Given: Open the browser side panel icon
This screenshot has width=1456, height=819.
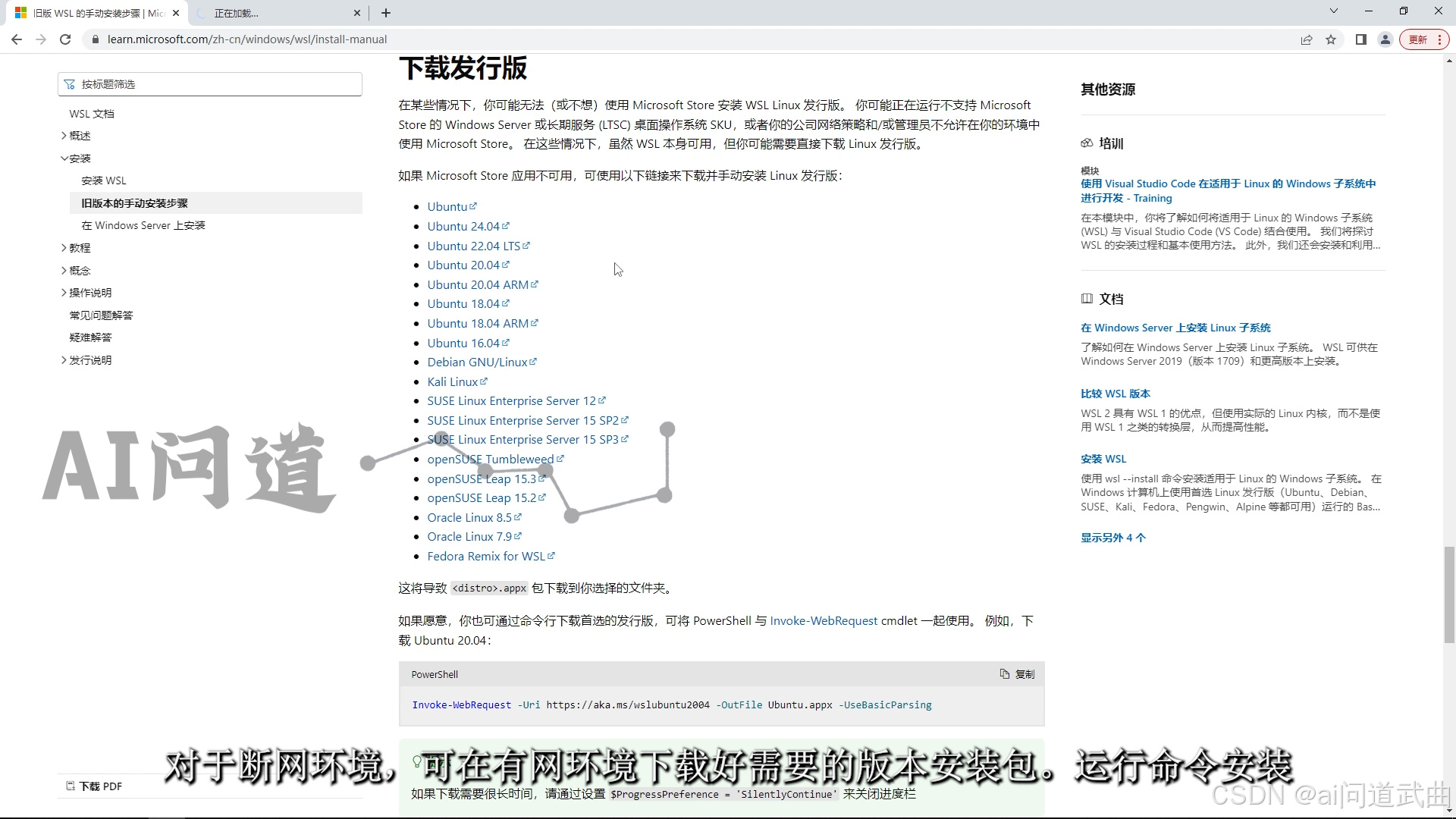Looking at the screenshot, I should pos(1360,39).
